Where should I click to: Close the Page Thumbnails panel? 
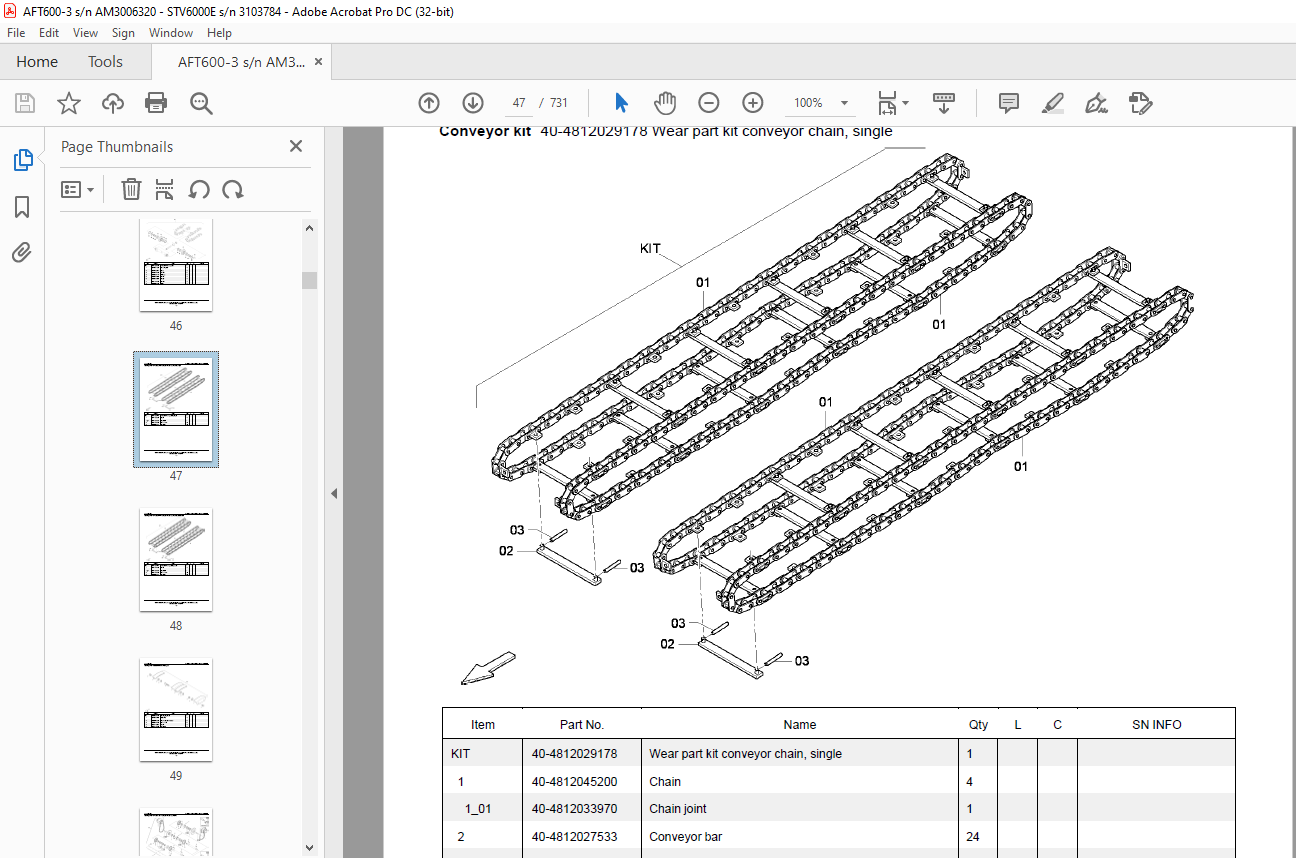296,146
